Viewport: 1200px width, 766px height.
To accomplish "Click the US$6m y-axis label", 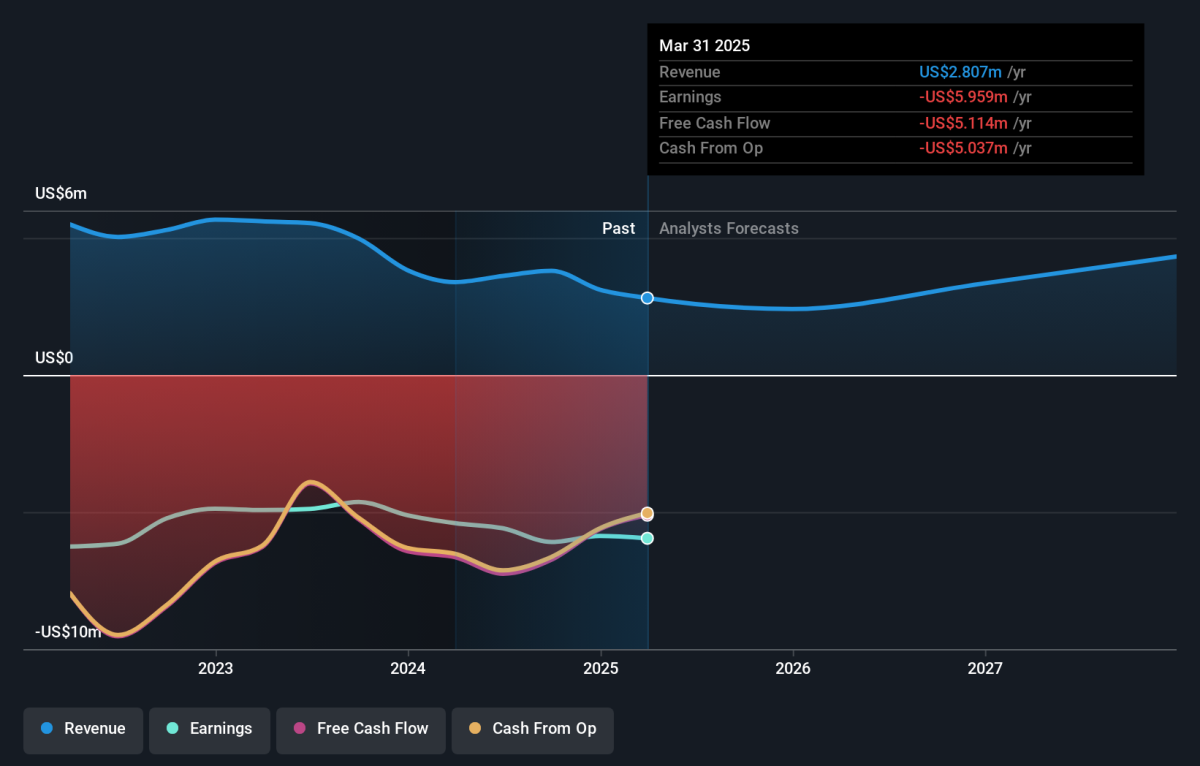I will 61,194.
